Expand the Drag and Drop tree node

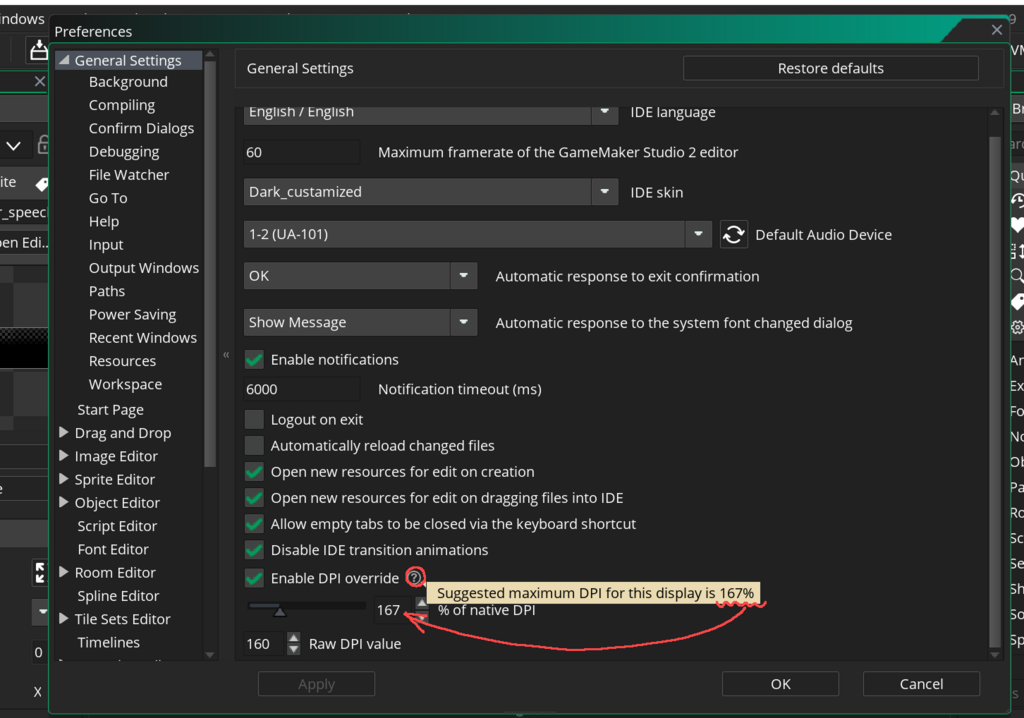[x=63, y=432]
